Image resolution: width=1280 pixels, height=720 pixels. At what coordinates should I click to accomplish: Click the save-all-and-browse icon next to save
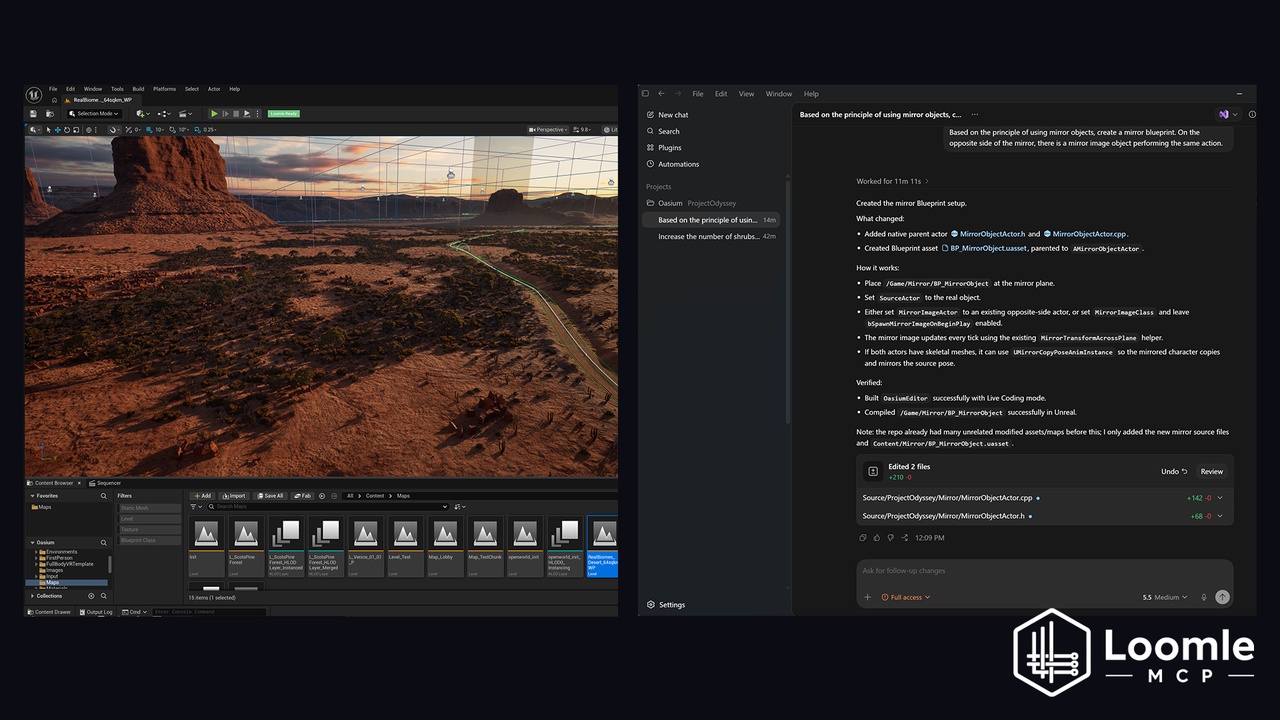50,114
